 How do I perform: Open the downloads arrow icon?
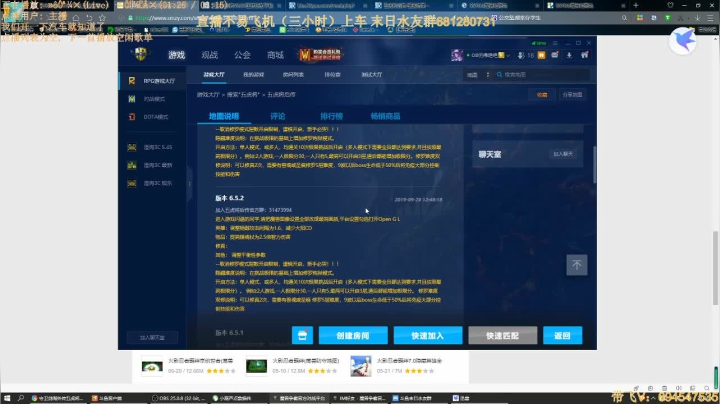569,55
